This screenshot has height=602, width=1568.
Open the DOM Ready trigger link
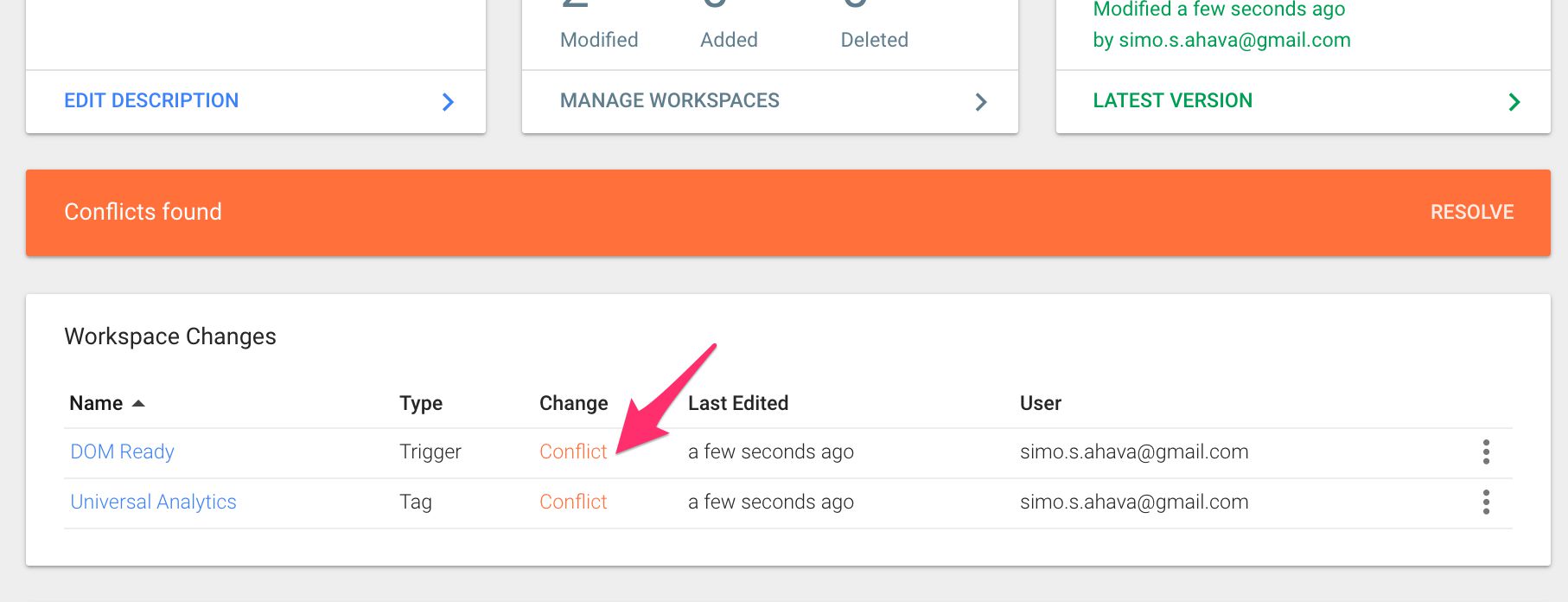point(122,451)
